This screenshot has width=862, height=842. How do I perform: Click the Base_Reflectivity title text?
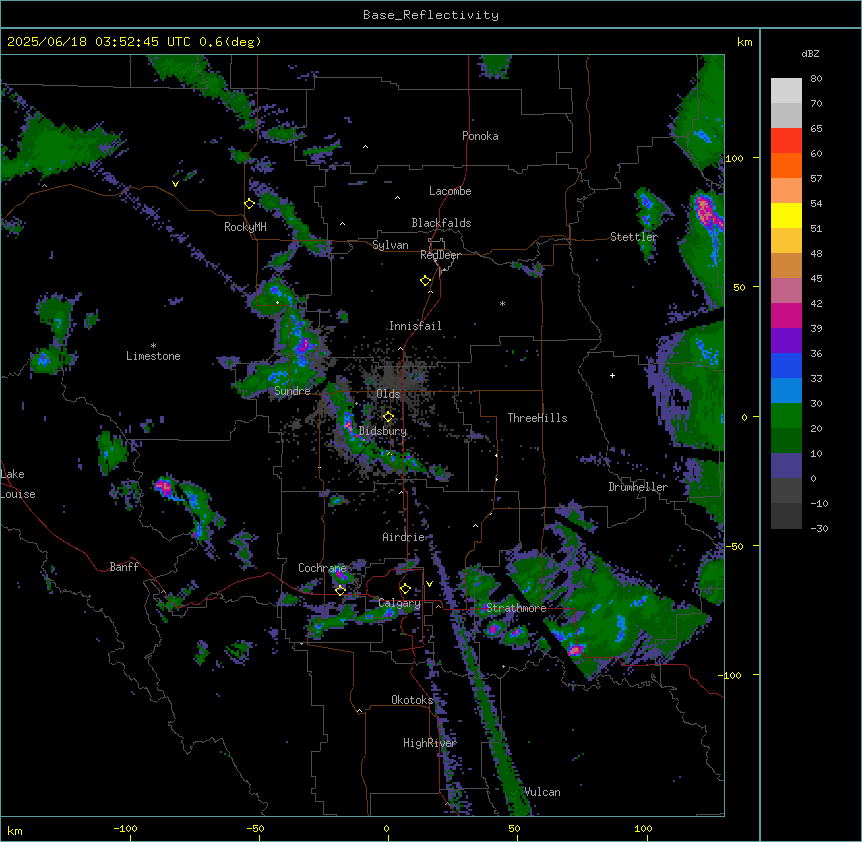[431, 15]
